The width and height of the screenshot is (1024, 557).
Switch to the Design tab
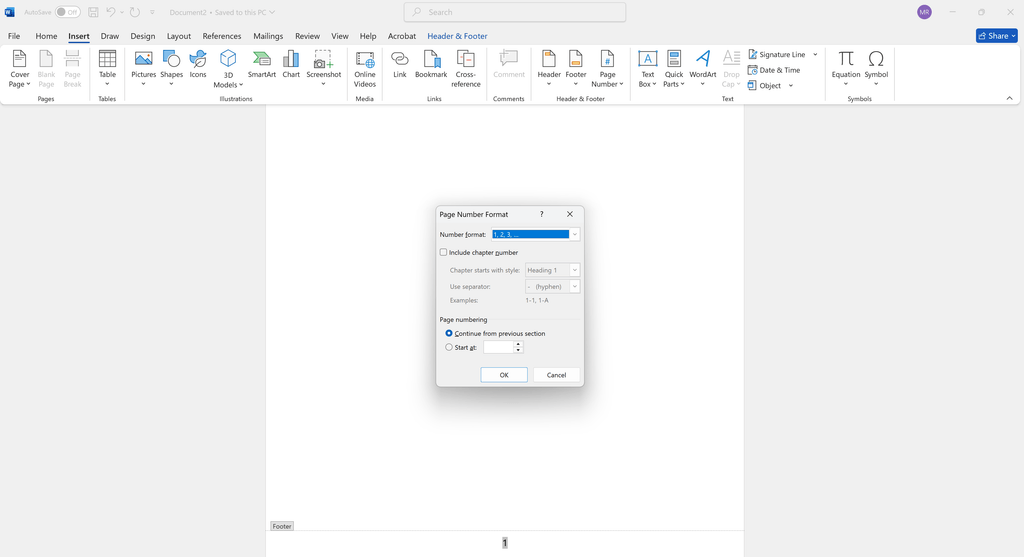pyautogui.click(x=142, y=36)
